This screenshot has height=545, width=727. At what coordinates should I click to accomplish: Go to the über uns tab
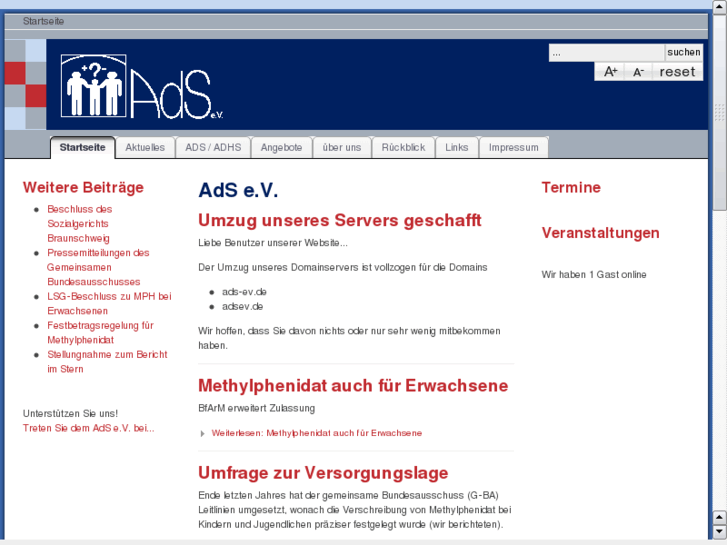point(342,147)
